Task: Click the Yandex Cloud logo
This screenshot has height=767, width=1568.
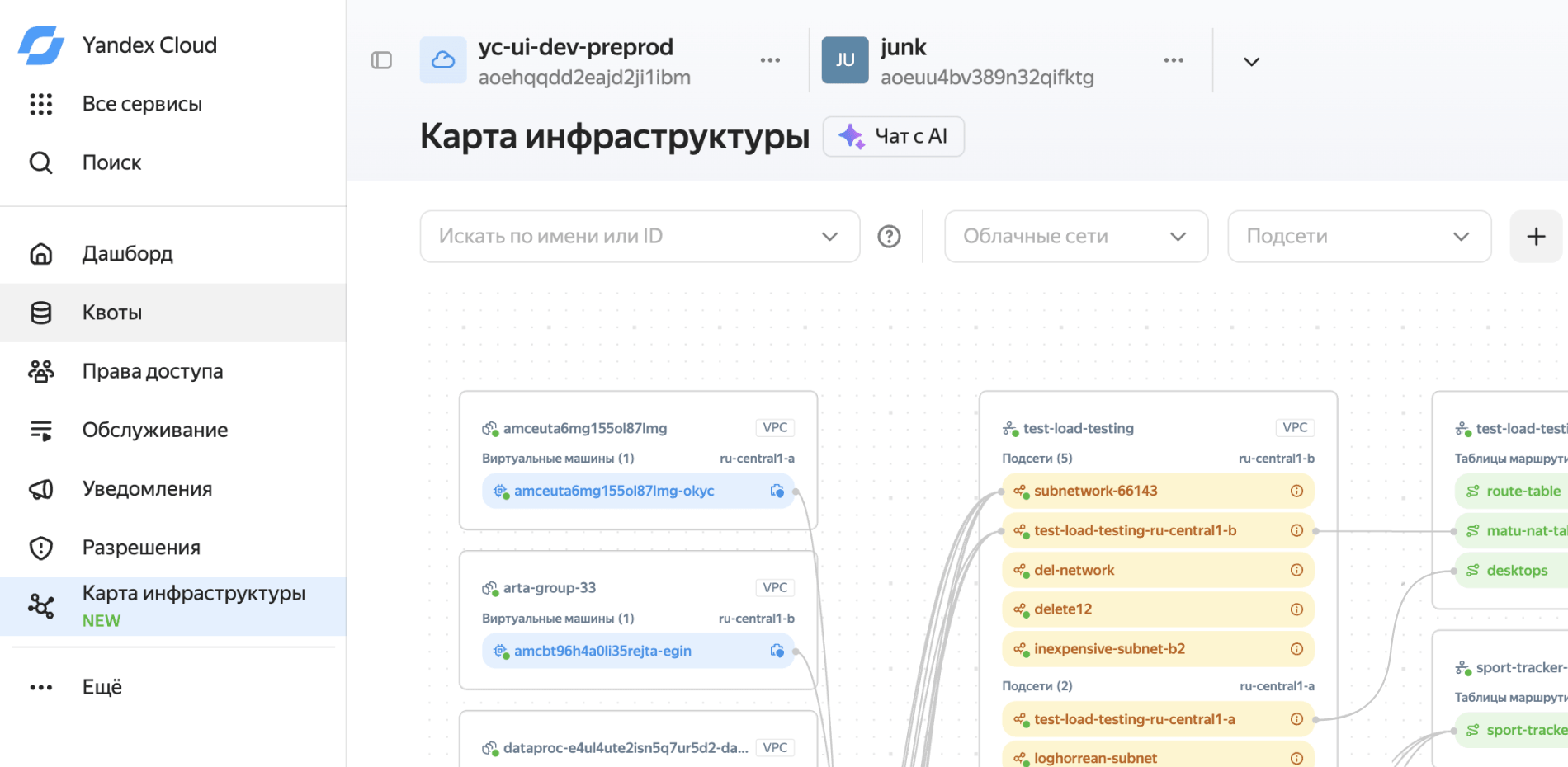Action: coord(40,45)
